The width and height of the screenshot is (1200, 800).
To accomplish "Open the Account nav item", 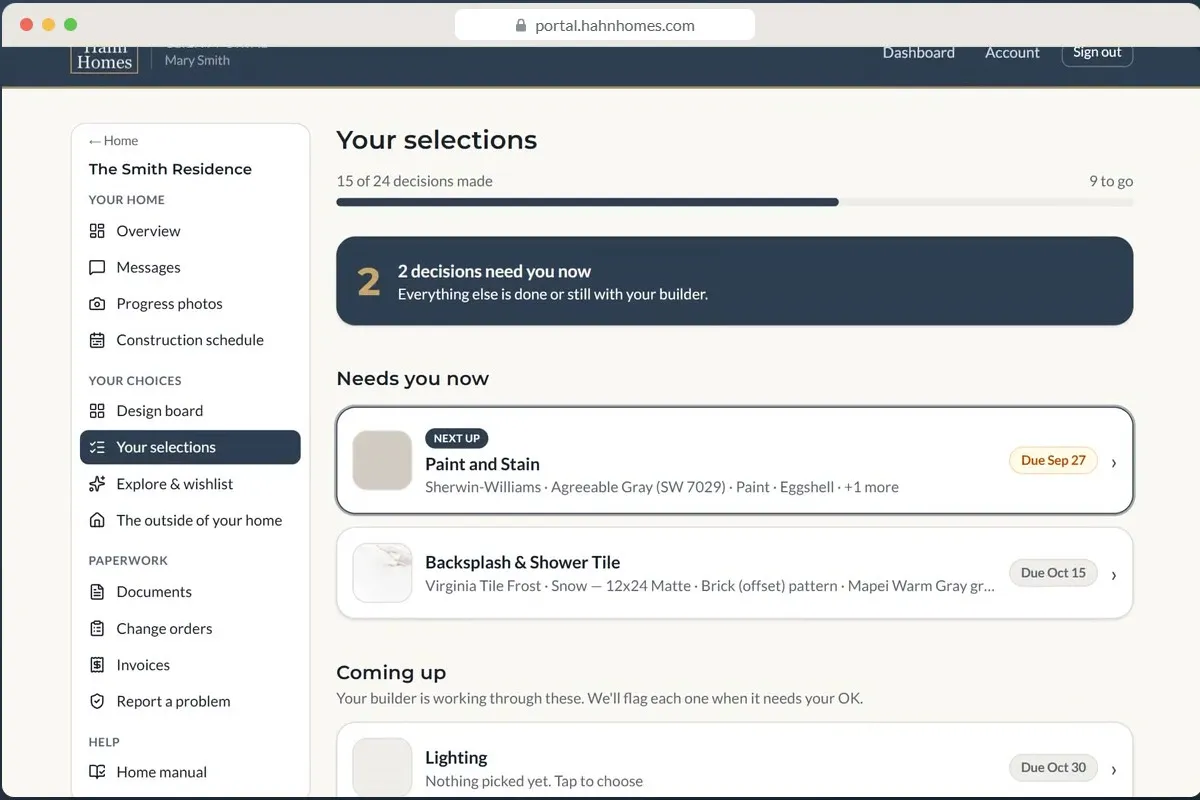I will click(x=1013, y=53).
